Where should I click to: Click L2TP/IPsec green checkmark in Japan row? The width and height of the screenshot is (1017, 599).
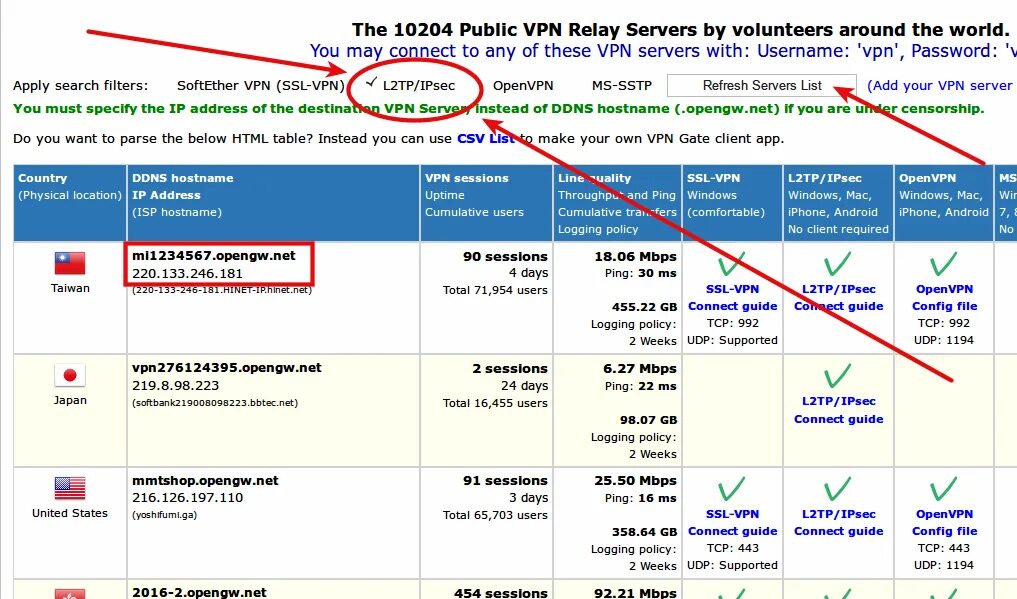click(x=838, y=376)
